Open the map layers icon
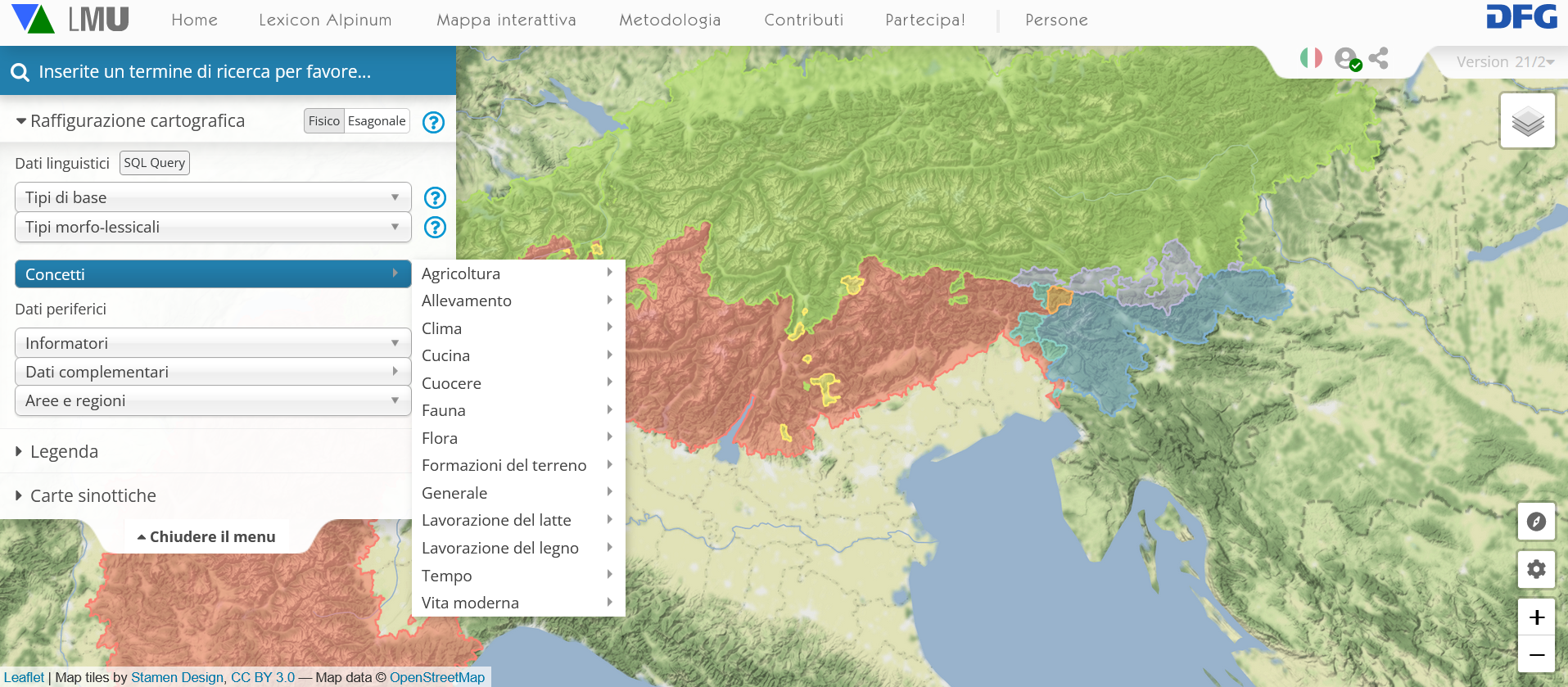1568x687 pixels. click(1528, 120)
